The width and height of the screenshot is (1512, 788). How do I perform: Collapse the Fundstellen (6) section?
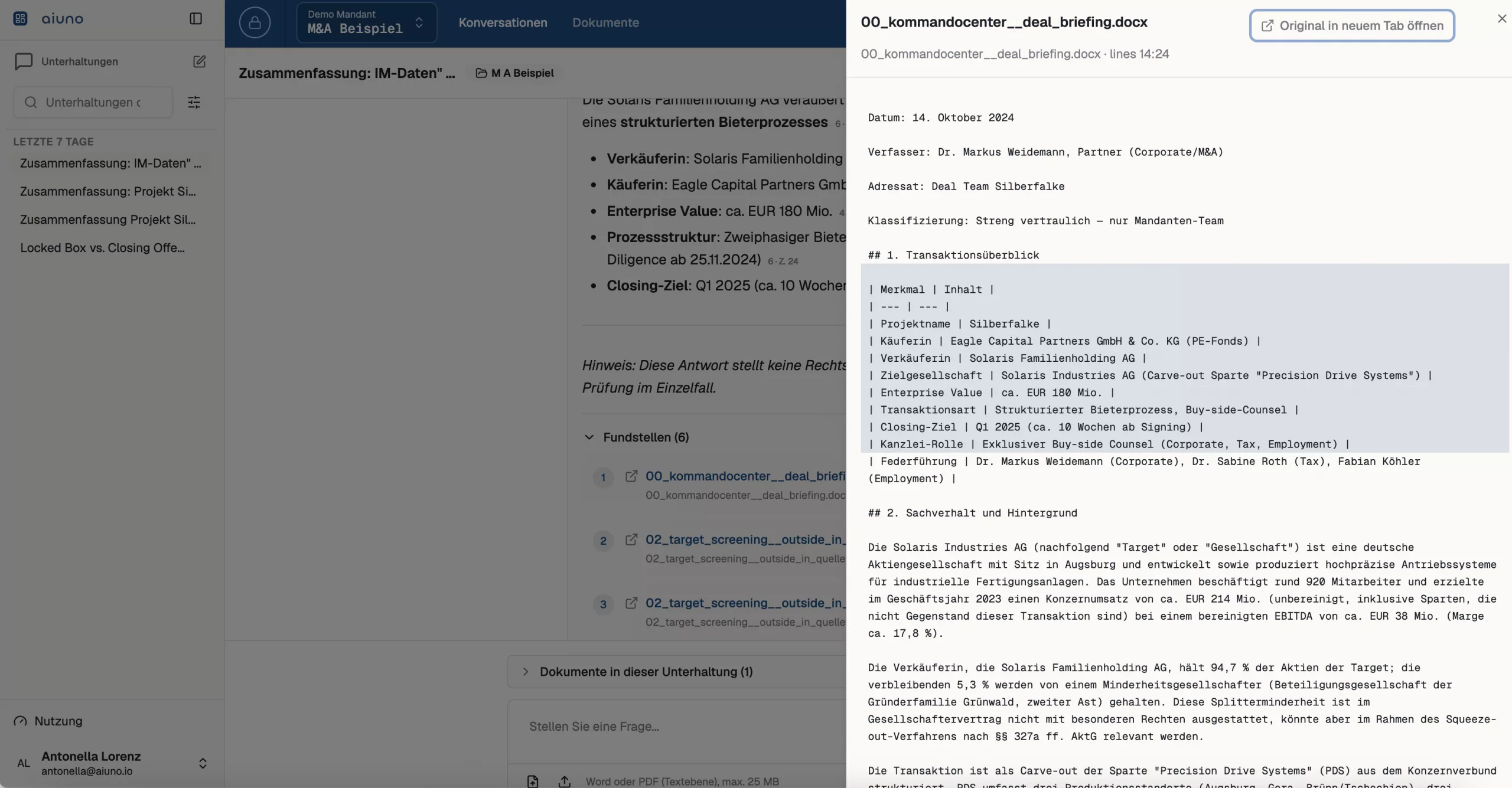coord(636,437)
